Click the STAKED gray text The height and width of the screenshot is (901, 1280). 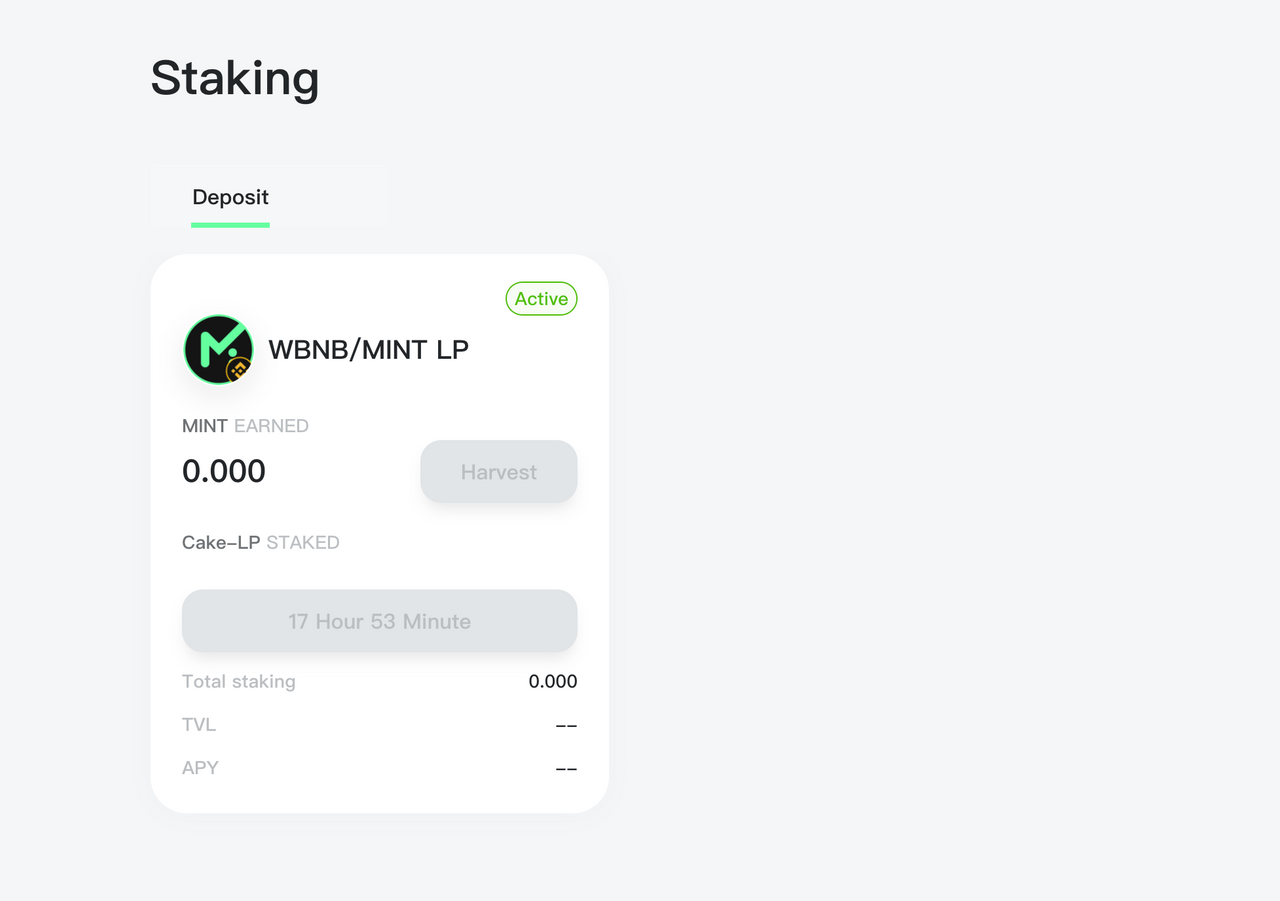pyautogui.click(x=303, y=543)
